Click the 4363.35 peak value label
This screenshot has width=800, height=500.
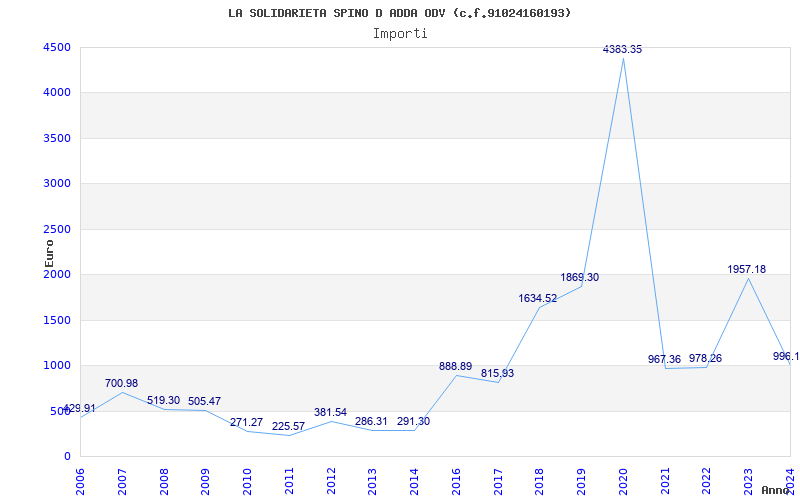coord(622,49)
